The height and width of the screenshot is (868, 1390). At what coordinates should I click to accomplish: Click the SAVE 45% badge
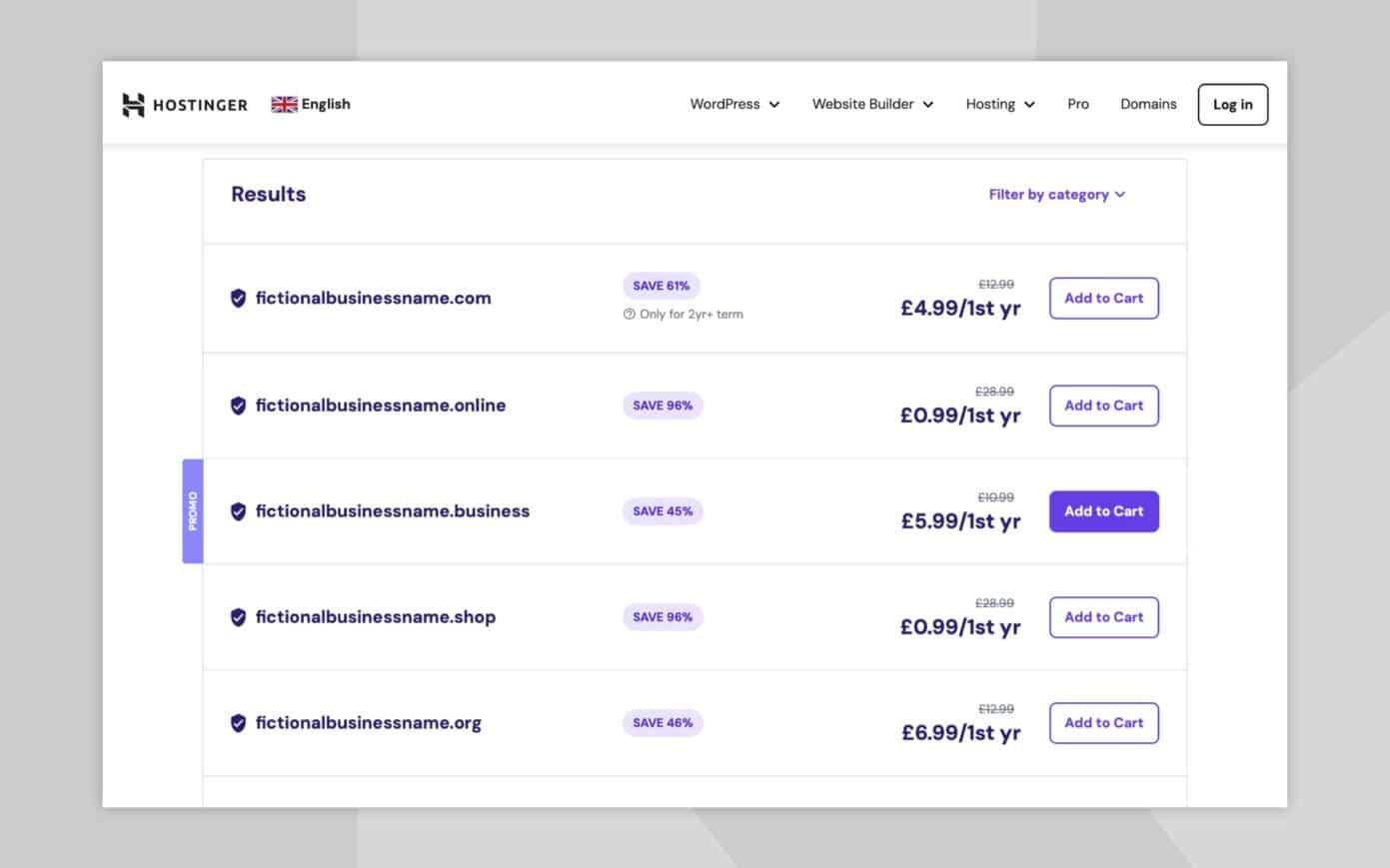(x=663, y=511)
